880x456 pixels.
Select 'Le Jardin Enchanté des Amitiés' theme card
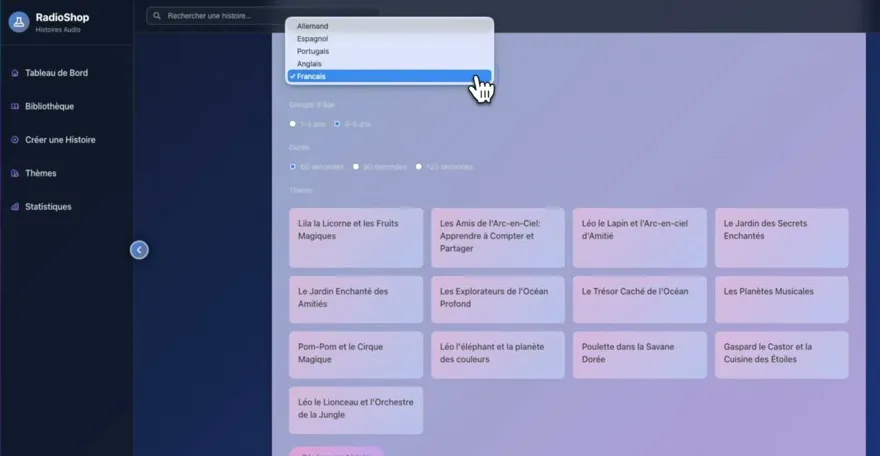356,300
